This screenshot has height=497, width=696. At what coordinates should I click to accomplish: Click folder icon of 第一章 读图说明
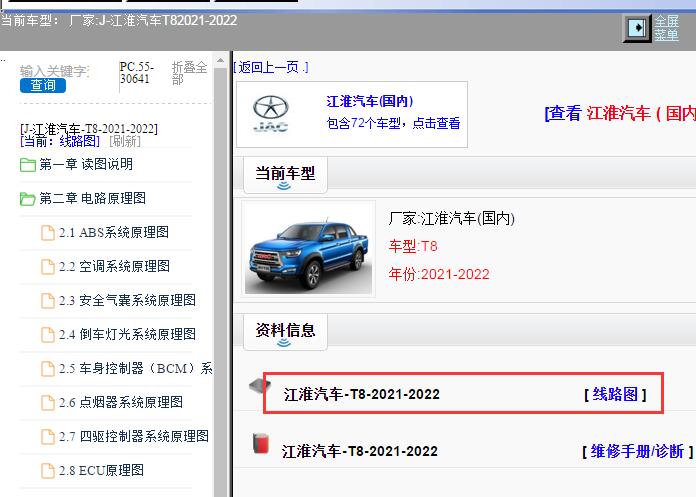(28, 165)
